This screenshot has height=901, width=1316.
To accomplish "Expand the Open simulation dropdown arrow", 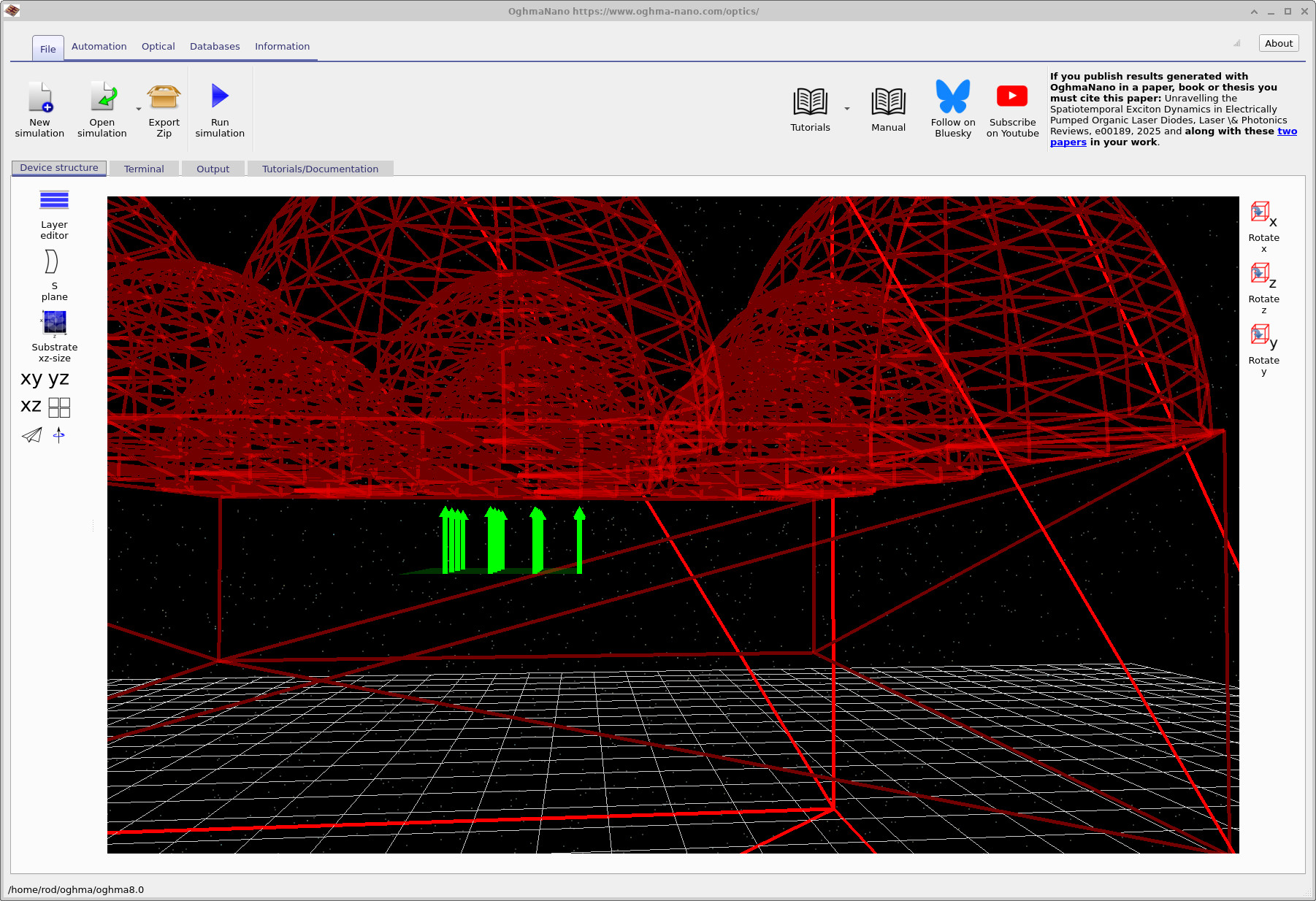I will (139, 110).
